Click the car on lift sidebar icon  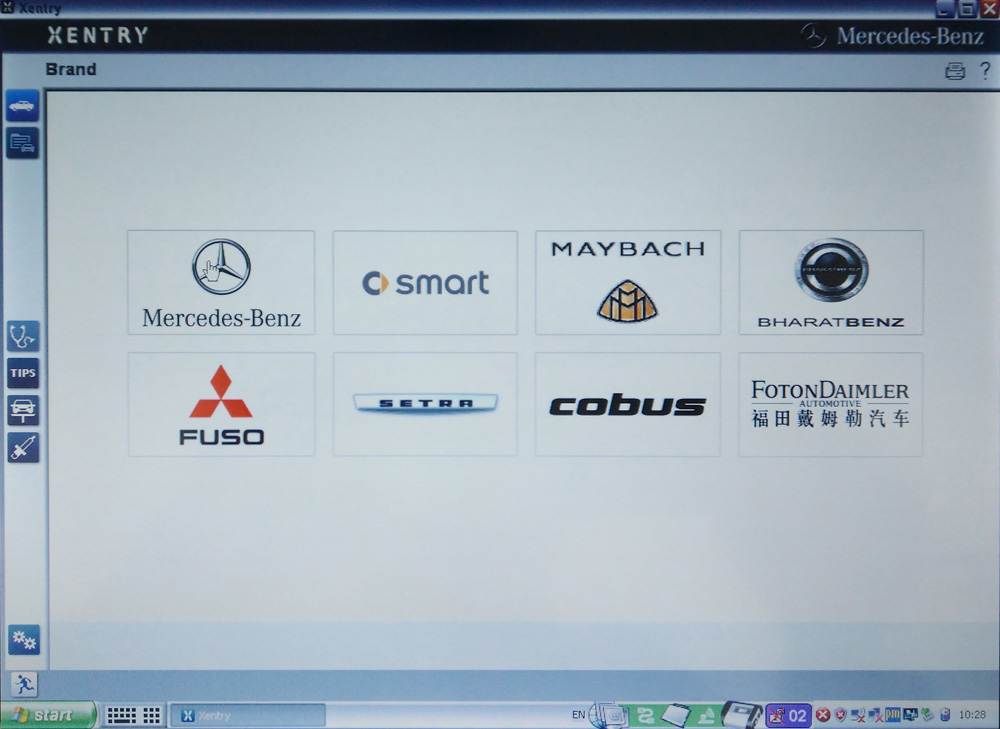point(23,410)
